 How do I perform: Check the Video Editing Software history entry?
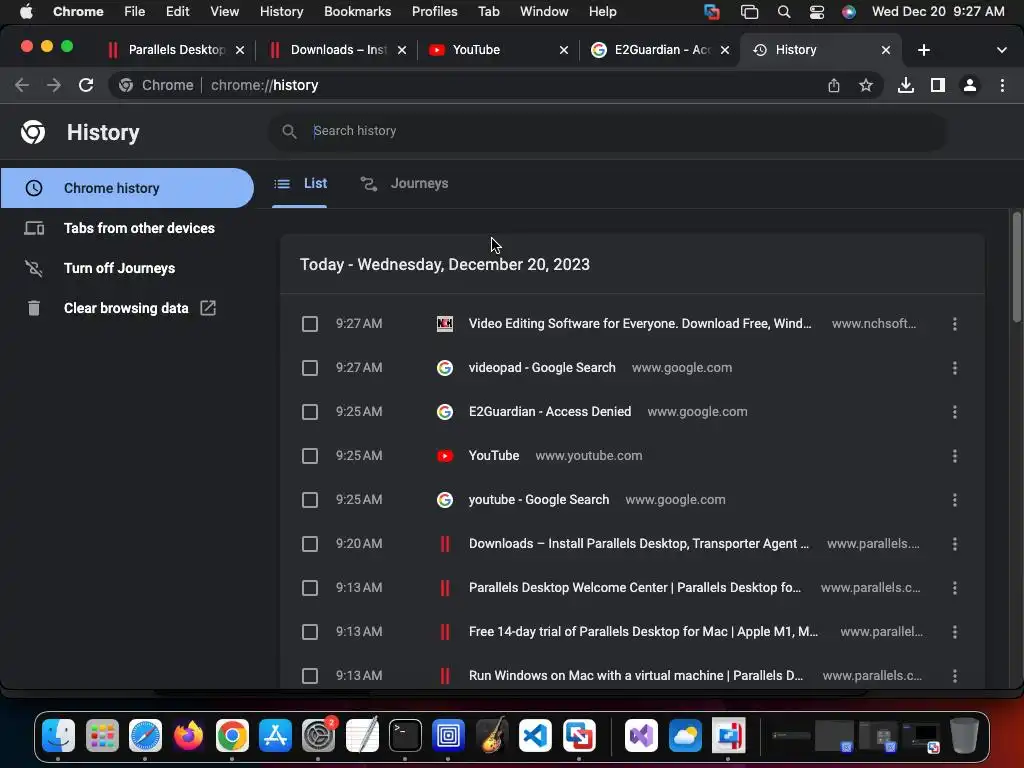[310, 324]
